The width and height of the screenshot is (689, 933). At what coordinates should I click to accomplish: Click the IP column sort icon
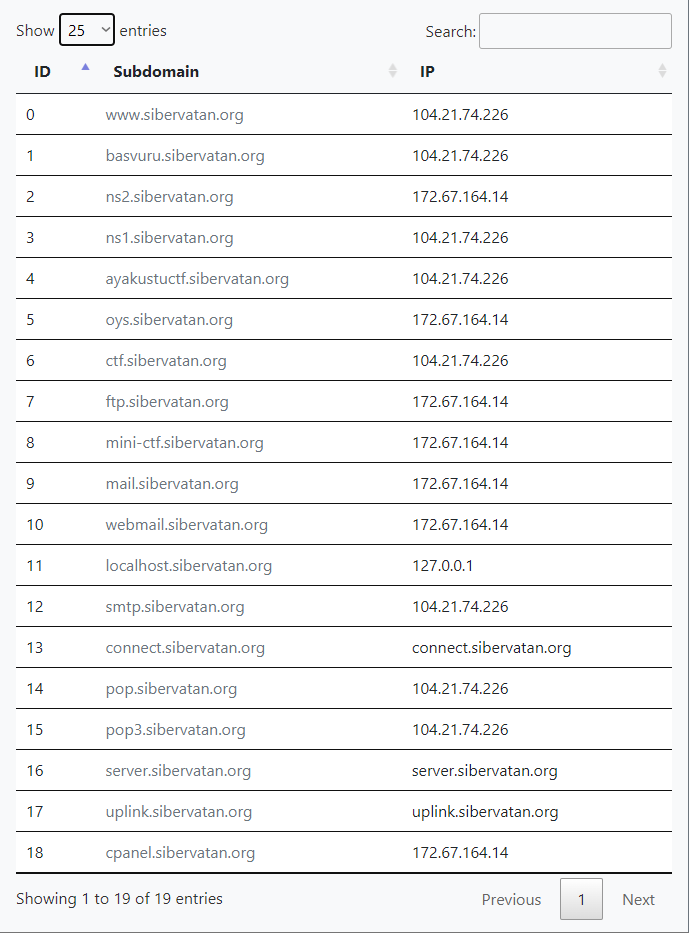pyautogui.click(x=662, y=71)
